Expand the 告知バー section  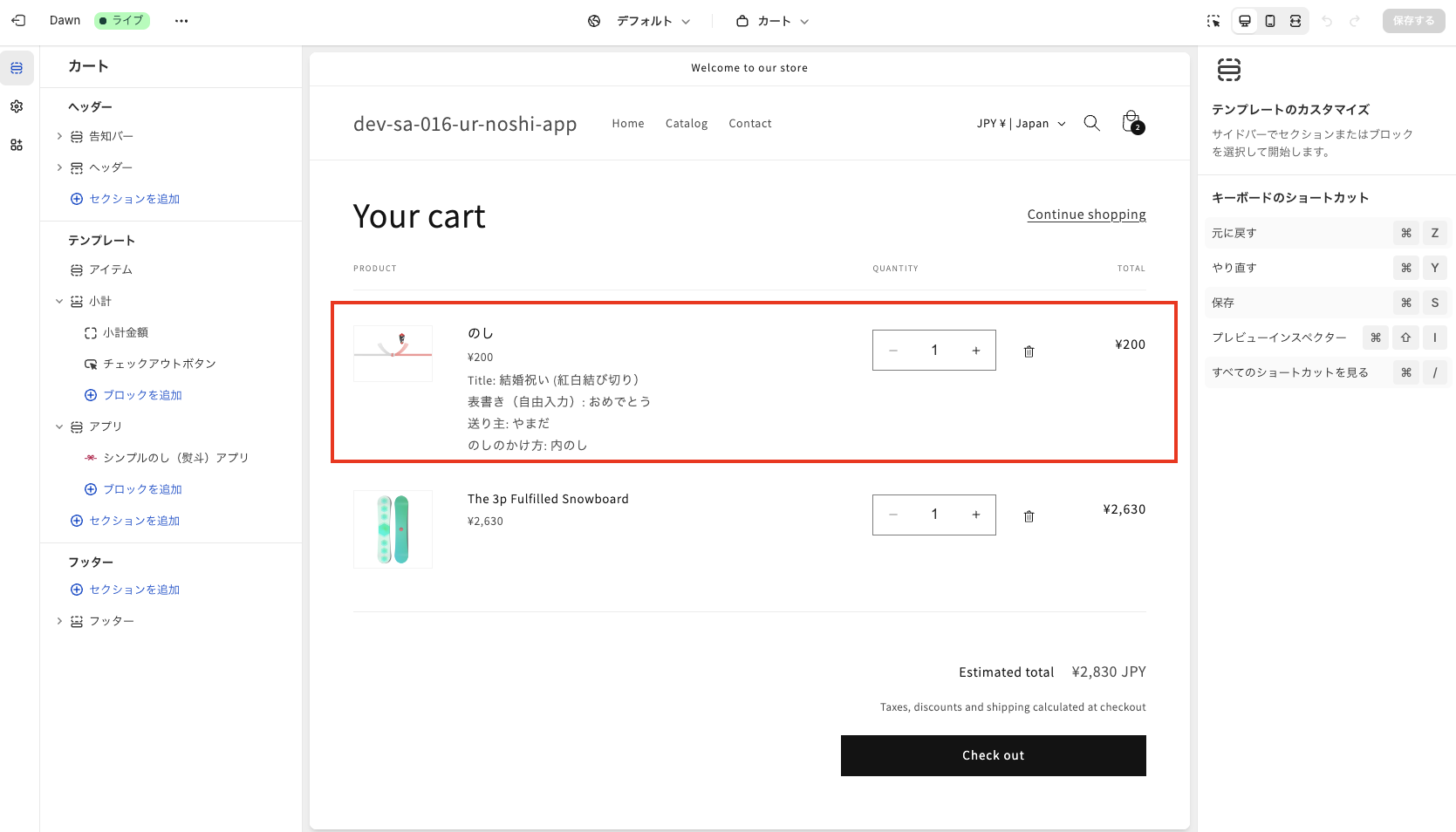(59, 136)
